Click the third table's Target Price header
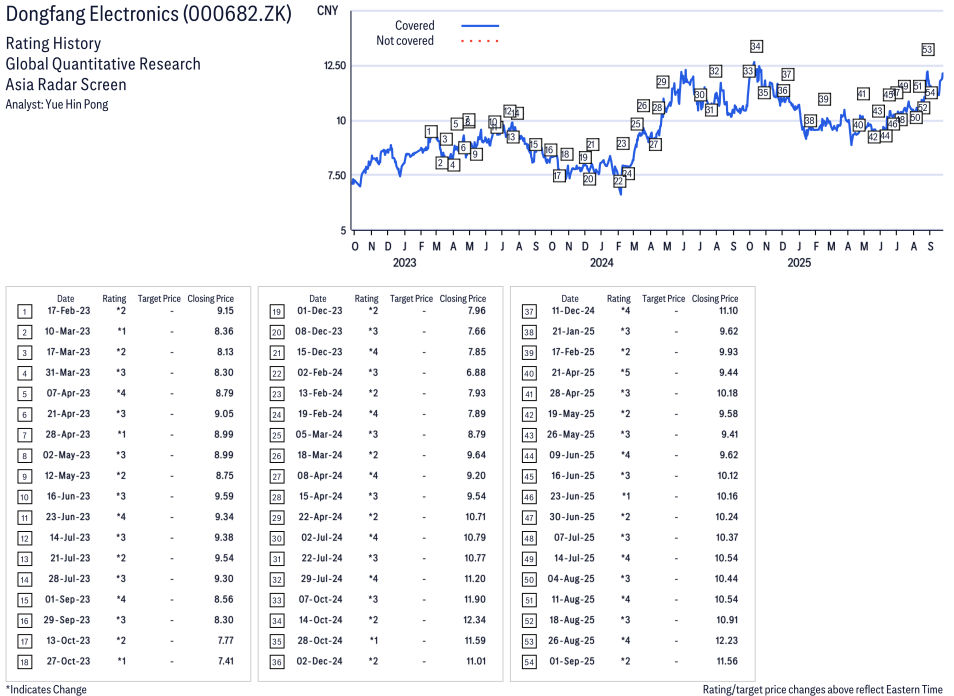The height and width of the screenshot is (696, 954). pos(663,298)
